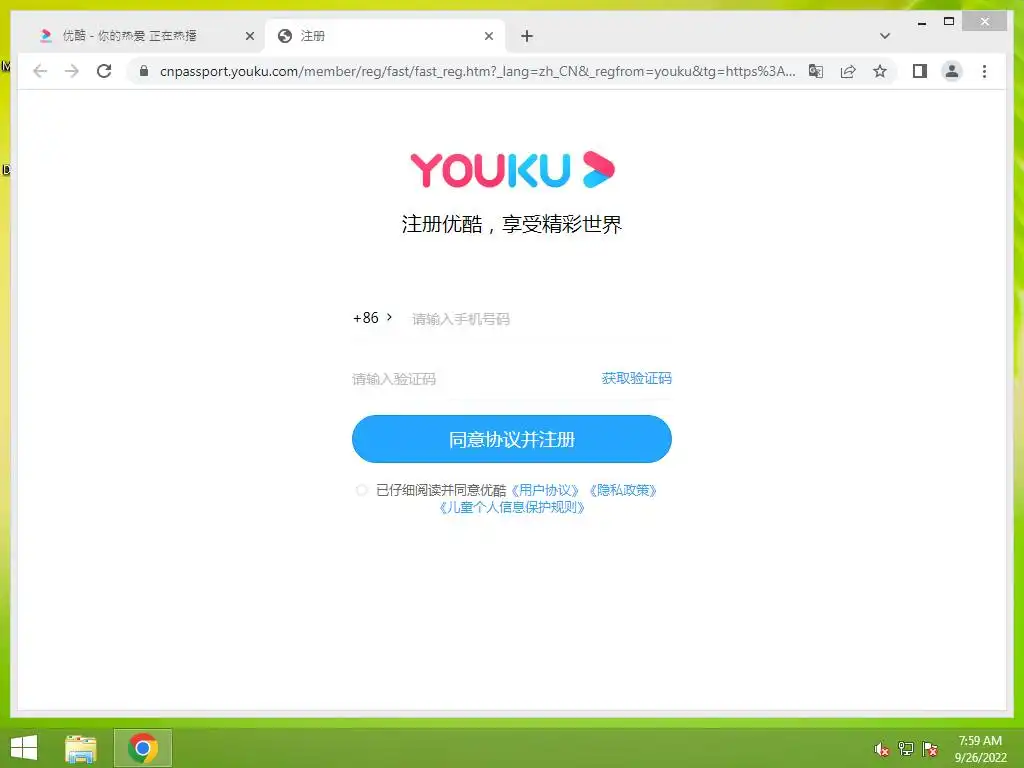Go back using the browser back arrow

40,71
